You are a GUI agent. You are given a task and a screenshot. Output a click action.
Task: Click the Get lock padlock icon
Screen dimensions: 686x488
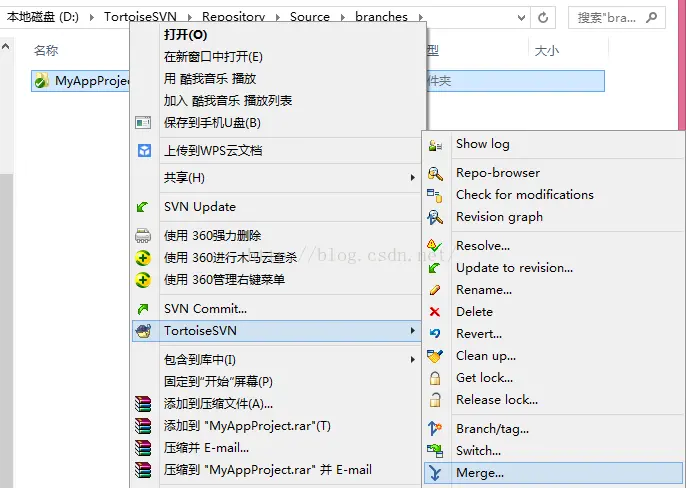point(435,378)
